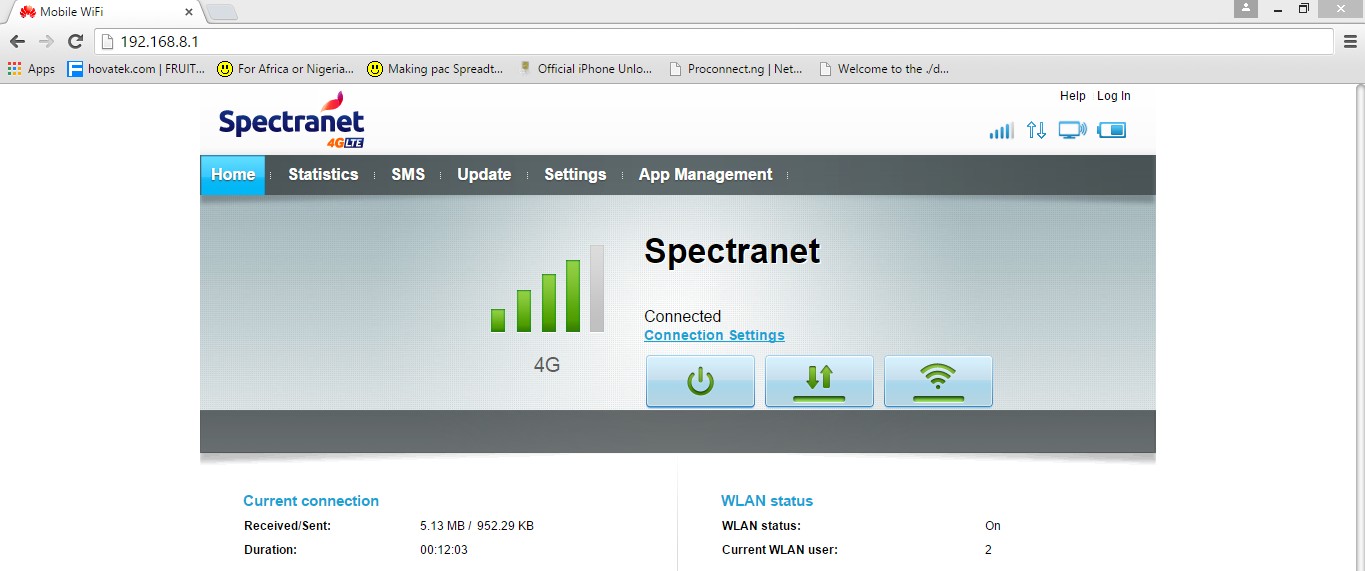The width and height of the screenshot is (1365, 571).
Task: Click the mobile data arrows button
Action: [x=819, y=381]
